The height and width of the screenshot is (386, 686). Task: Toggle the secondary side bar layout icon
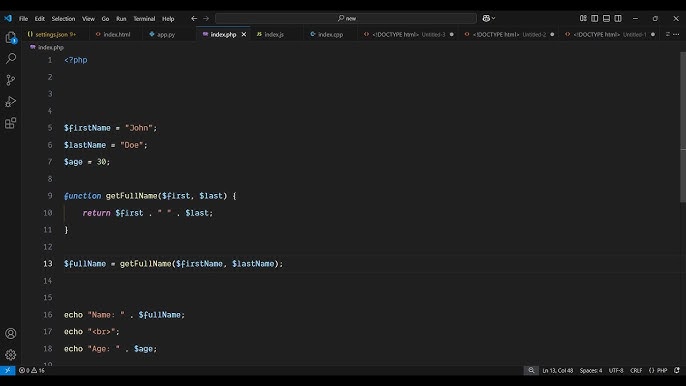tap(618, 18)
